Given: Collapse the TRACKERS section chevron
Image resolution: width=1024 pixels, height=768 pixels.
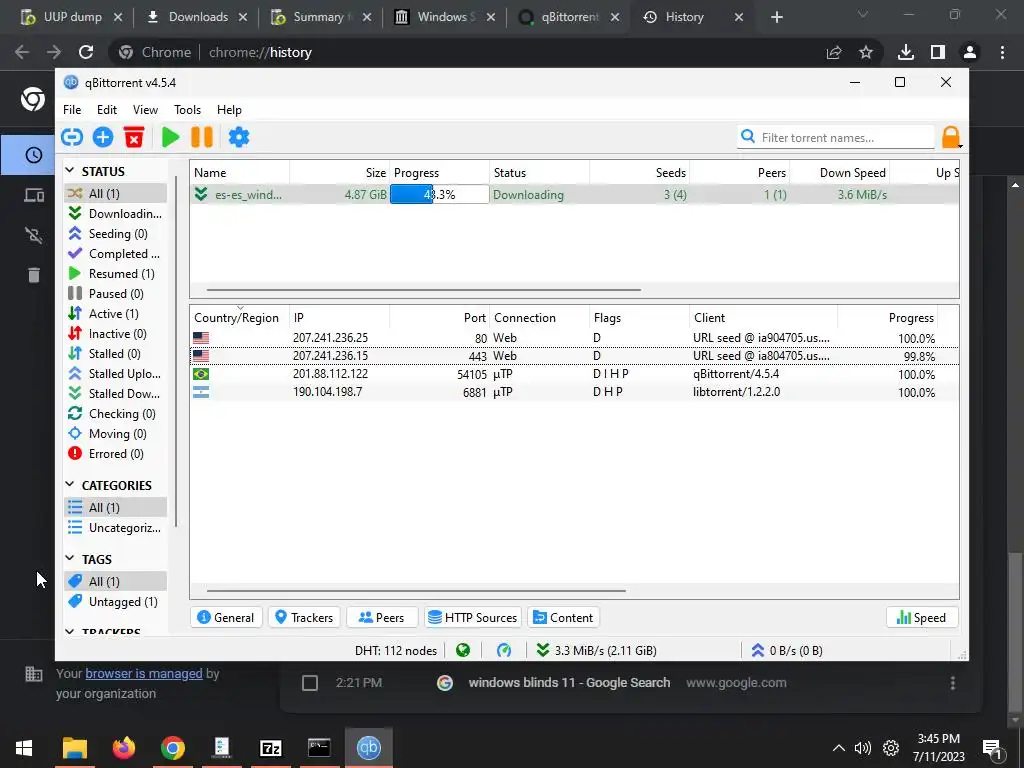Looking at the screenshot, I should [x=70, y=632].
